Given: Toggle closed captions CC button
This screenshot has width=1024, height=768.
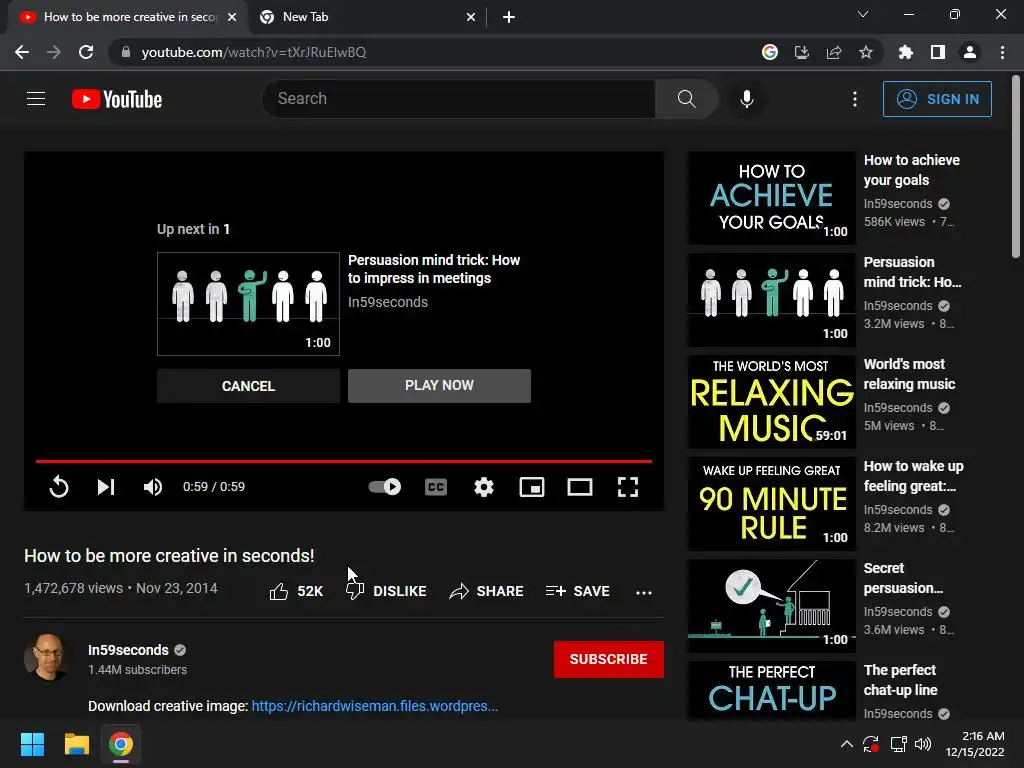Looking at the screenshot, I should 436,487.
